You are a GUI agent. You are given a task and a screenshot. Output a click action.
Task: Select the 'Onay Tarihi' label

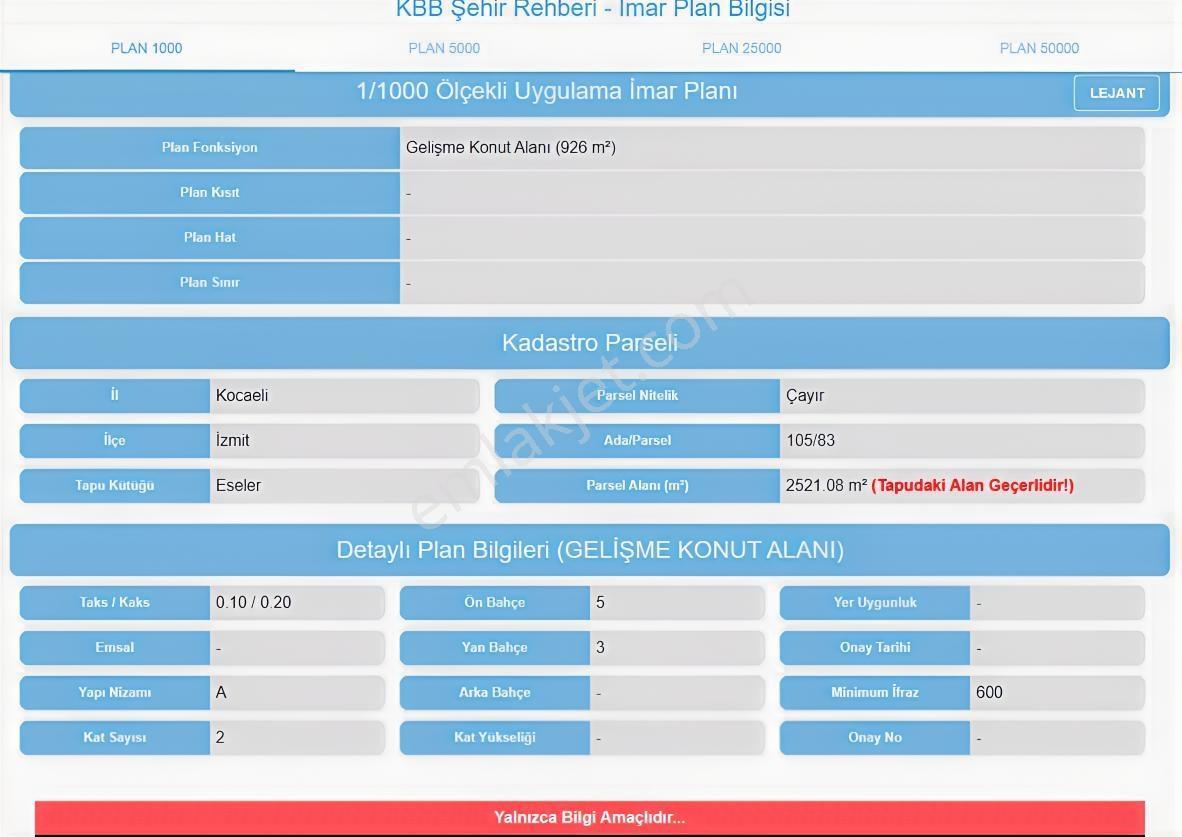tap(874, 648)
